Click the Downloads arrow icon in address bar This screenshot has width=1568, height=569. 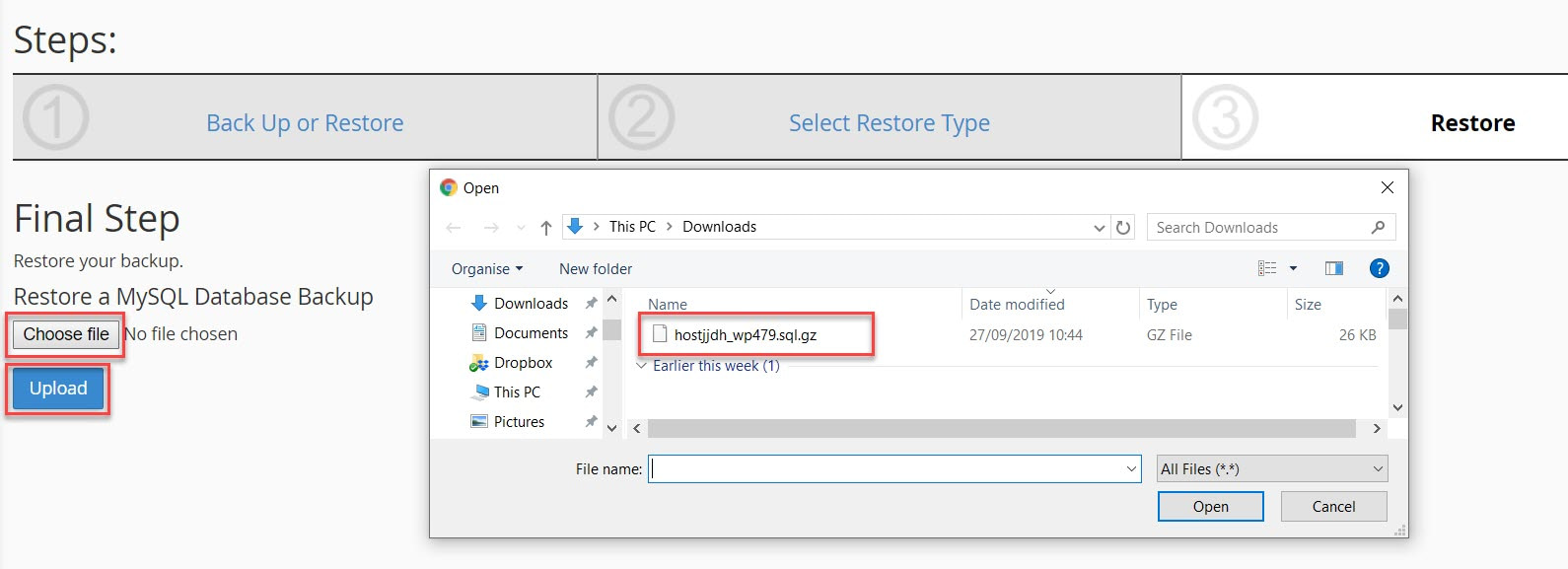click(576, 227)
